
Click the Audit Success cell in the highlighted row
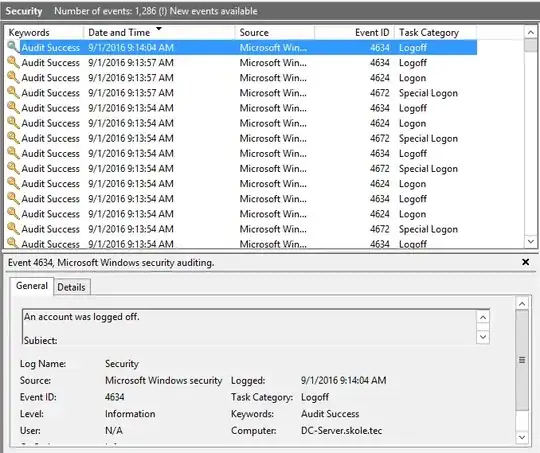tap(51, 48)
